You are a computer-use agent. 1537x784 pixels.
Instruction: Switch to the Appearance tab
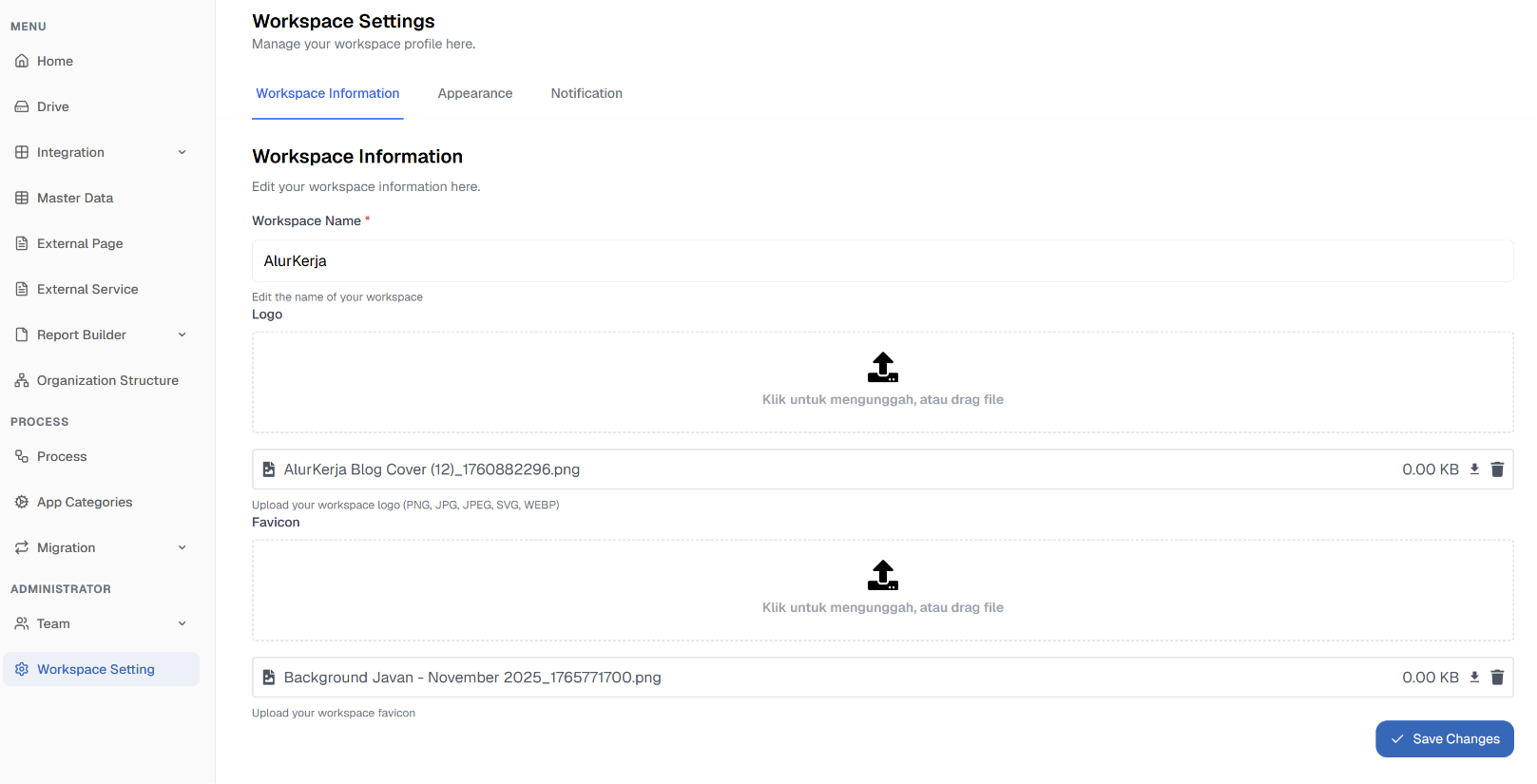475,93
